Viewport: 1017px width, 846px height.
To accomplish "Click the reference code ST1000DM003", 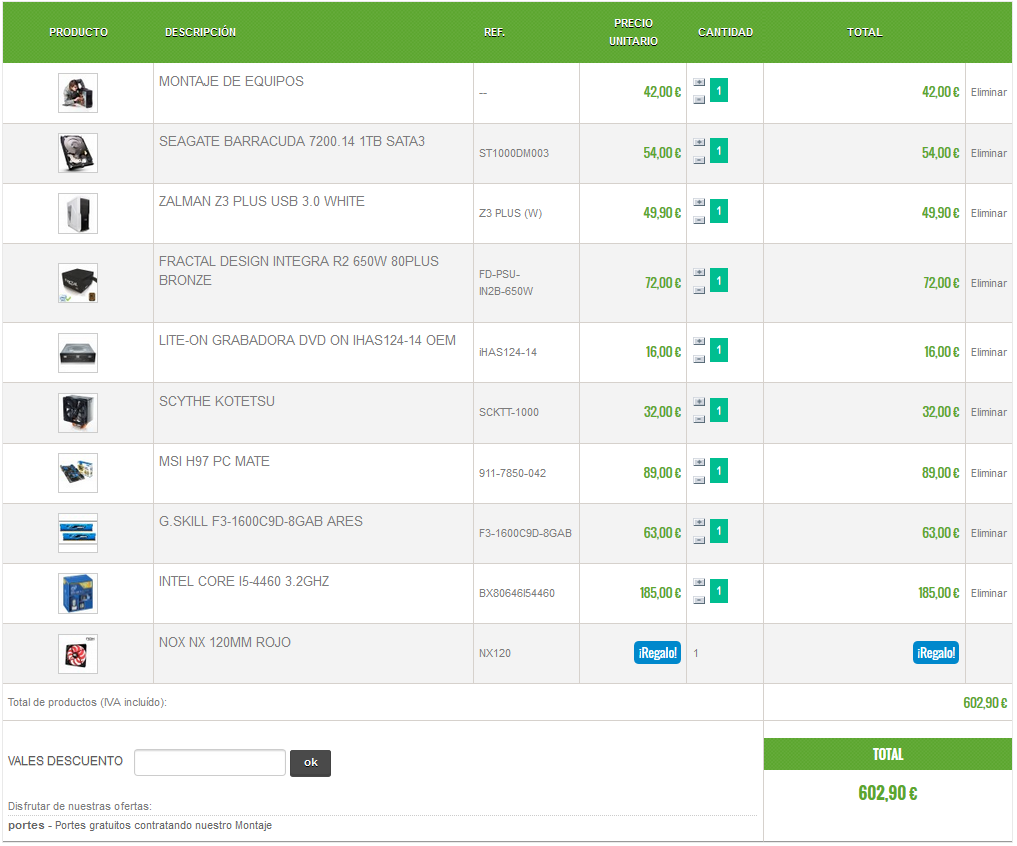I will (x=514, y=154).
